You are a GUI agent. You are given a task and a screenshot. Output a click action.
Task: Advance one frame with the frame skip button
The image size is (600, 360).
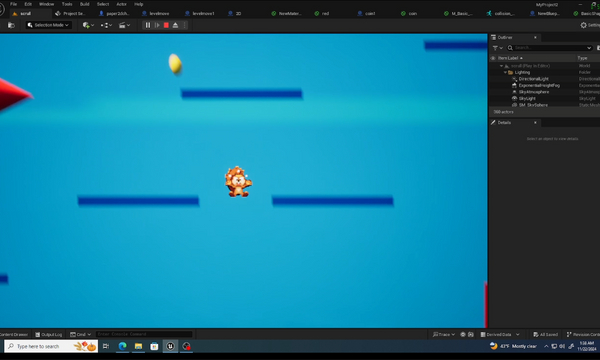point(157,25)
